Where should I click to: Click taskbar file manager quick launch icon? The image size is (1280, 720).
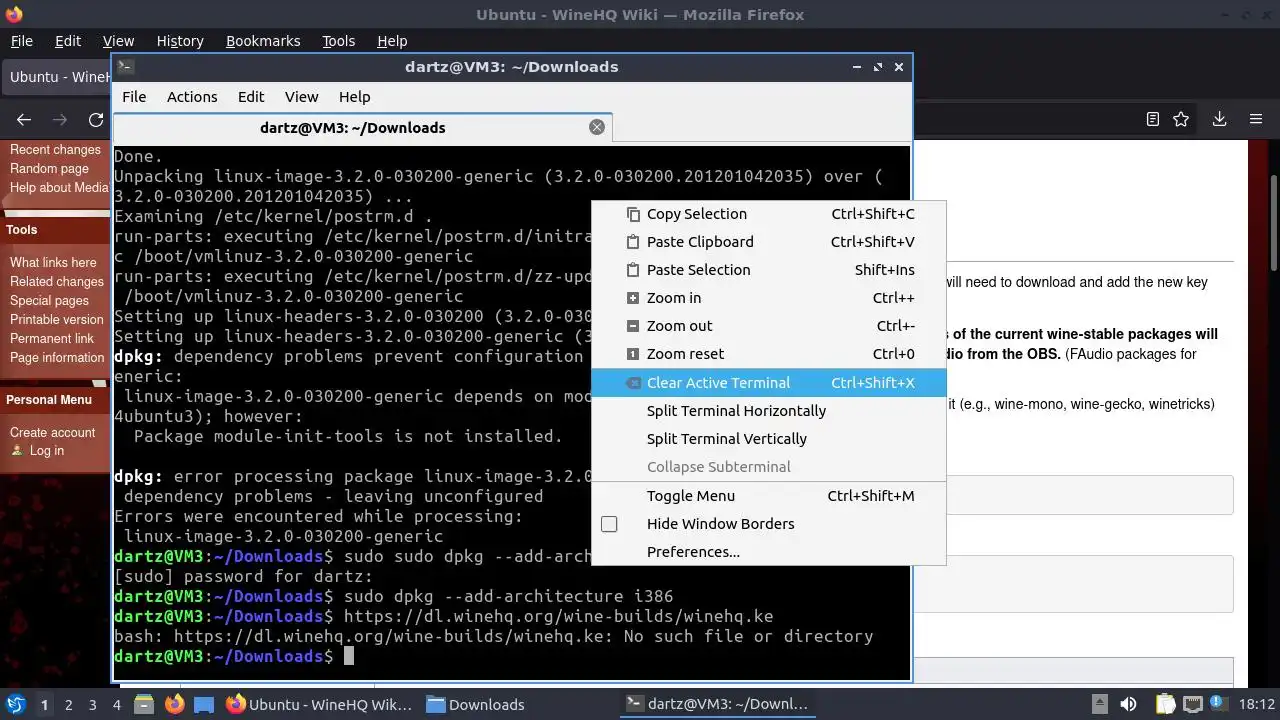pyautogui.click(x=144, y=704)
